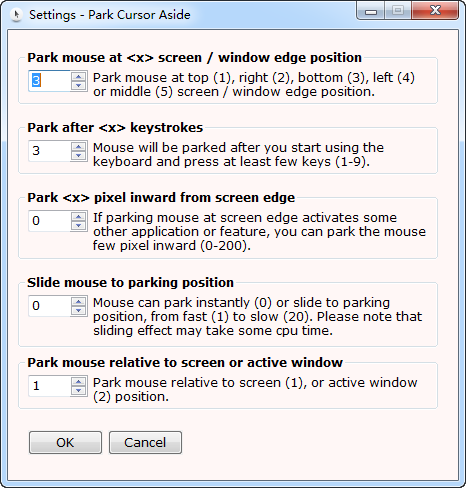Click up arrow for keystrokes count

(79, 146)
